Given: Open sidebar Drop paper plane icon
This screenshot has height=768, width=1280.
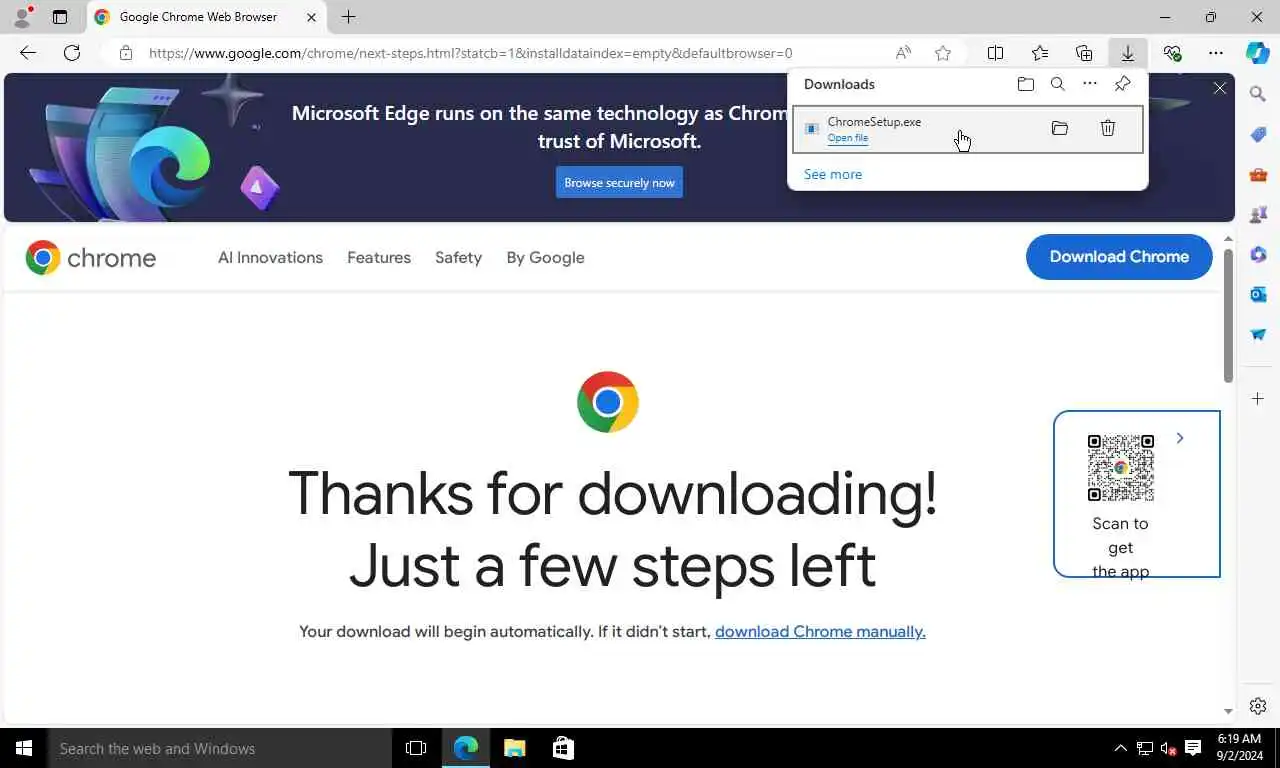Looking at the screenshot, I should click(x=1258, y=334).
